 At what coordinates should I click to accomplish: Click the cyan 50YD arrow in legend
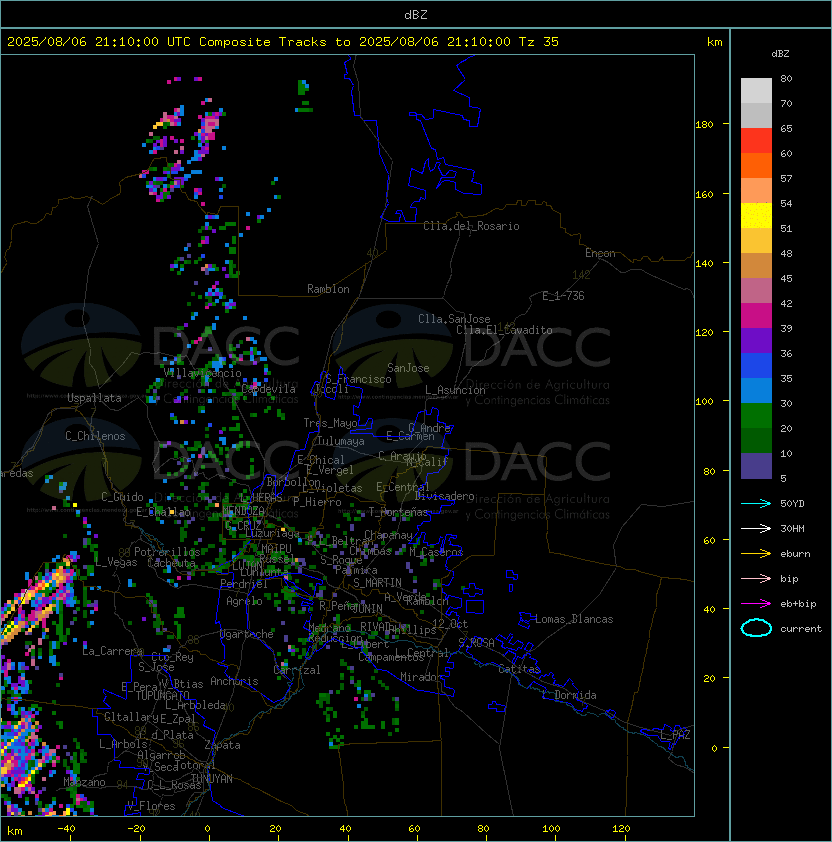click(x=756, y=504)
